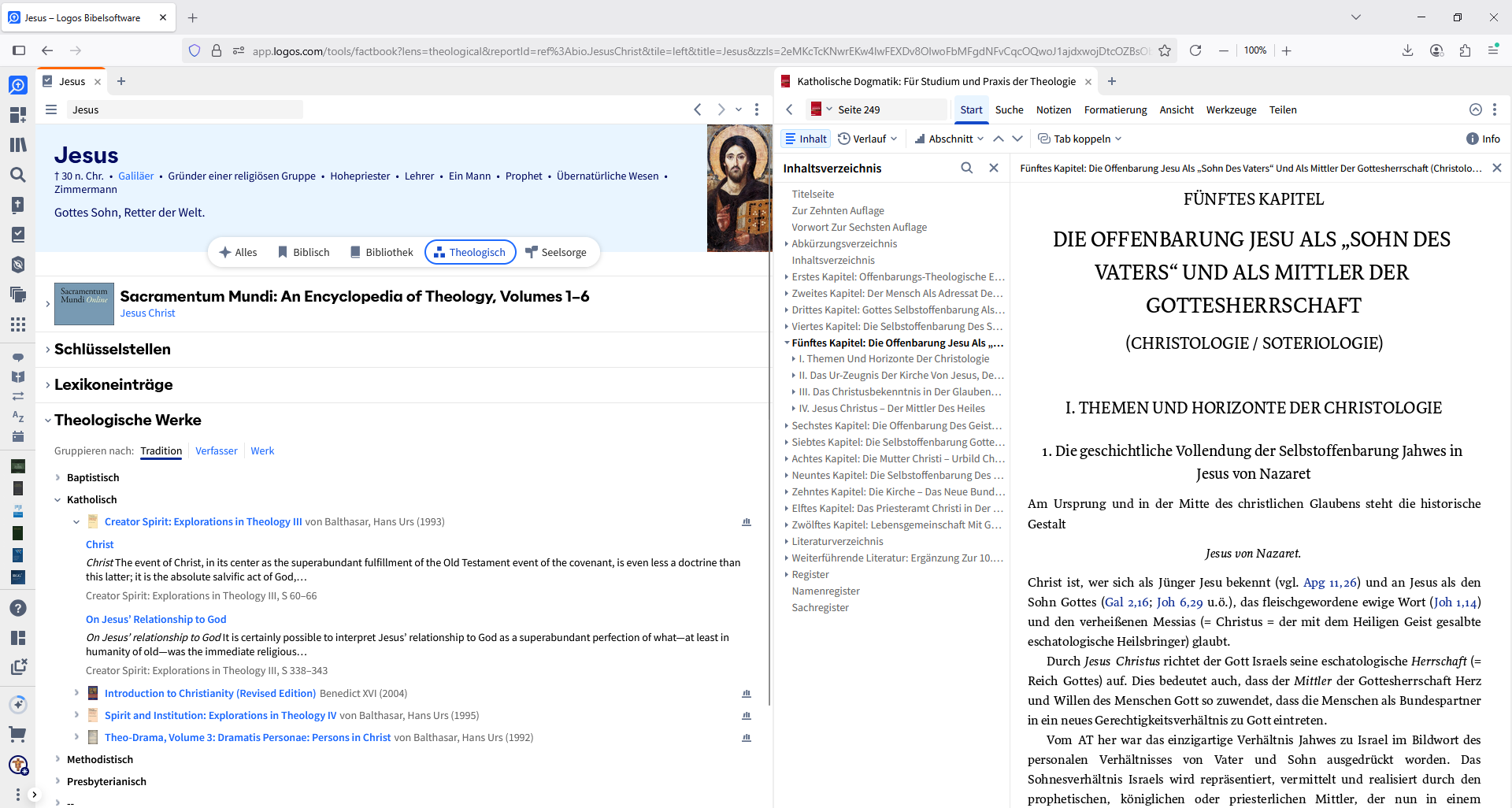Search within the Inhaltsverzeichnis
Screen dimensions: 1512x808
coord(967,168)
